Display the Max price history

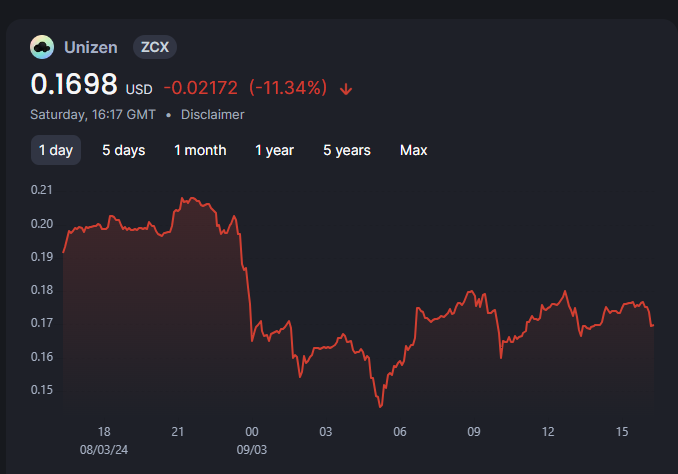(413, 150)
